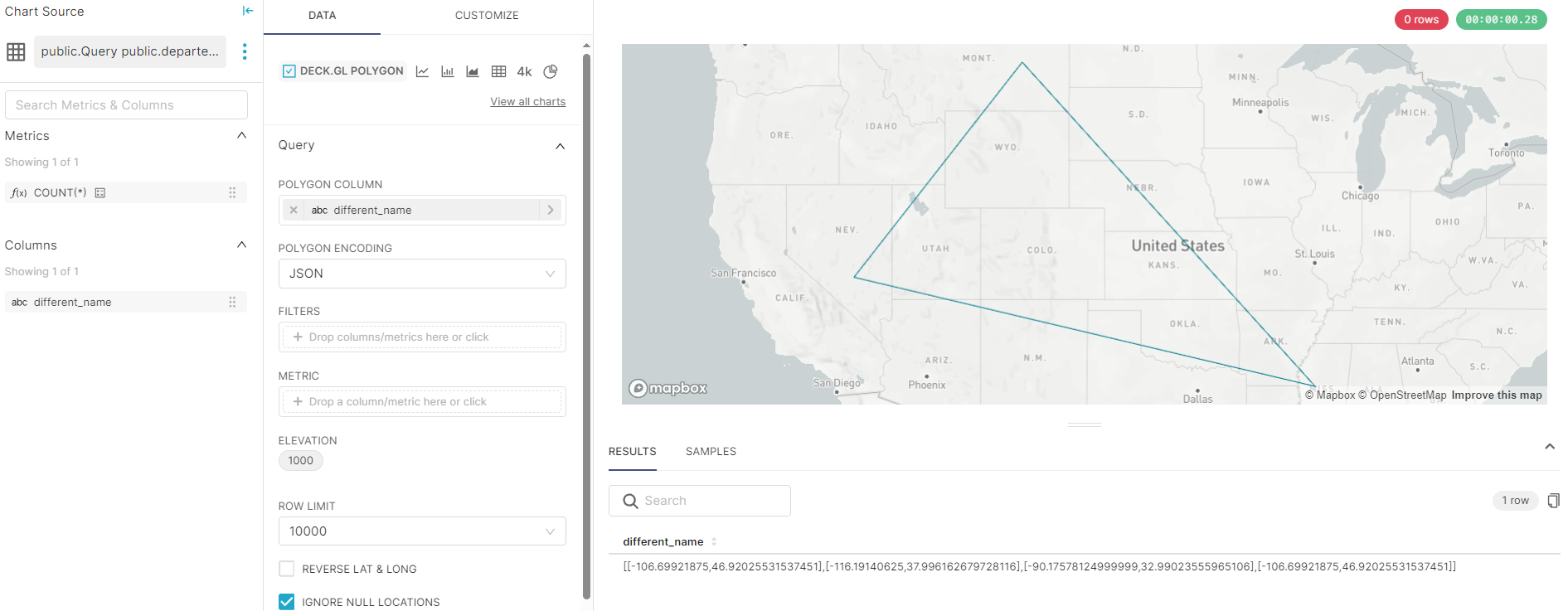Switch to the CUSTOMIZE tab
Screen dimensions: 1568x611
pyautogui.click(x=487, y=16)
